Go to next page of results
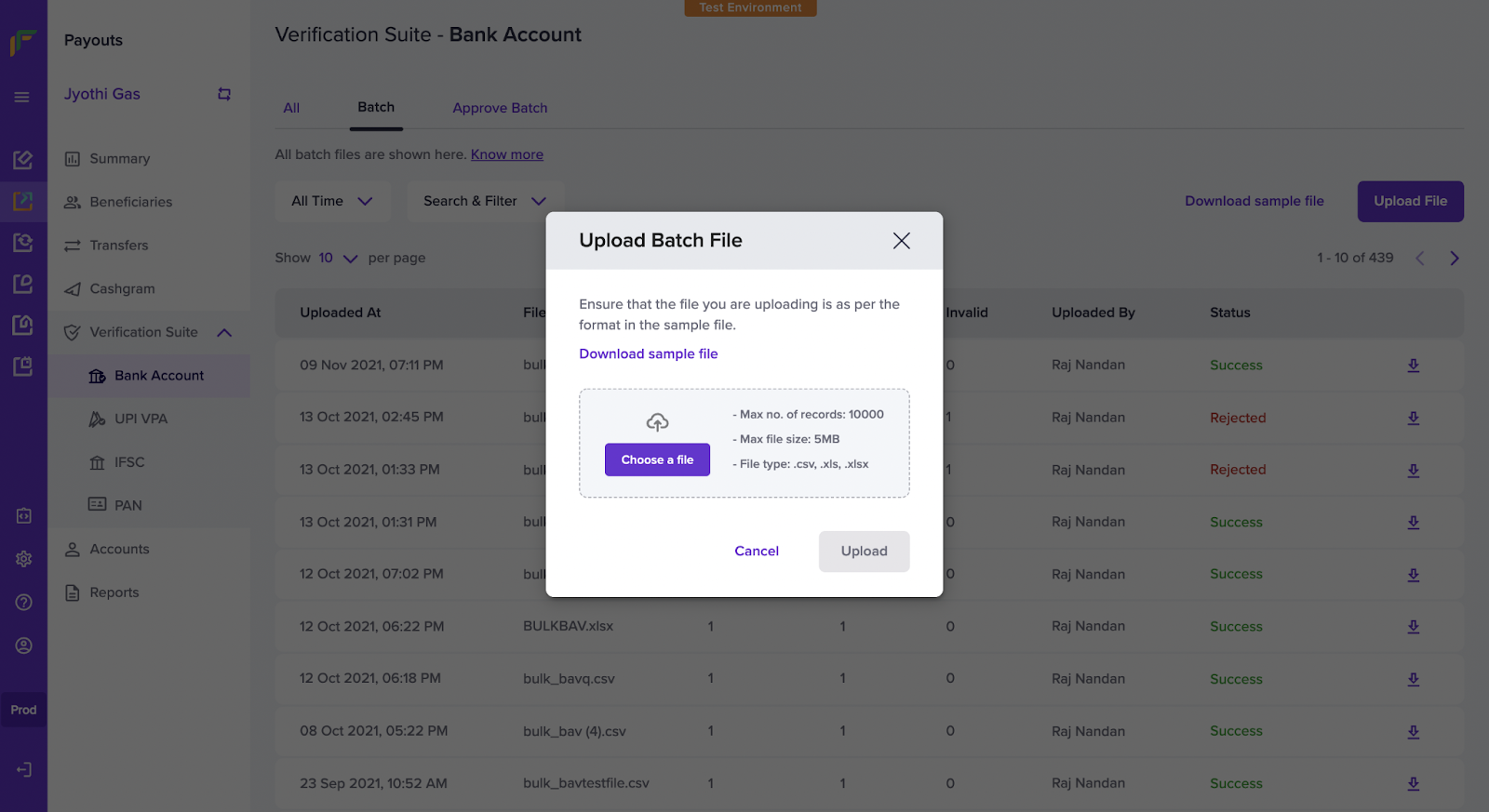 coord(1455,258)
